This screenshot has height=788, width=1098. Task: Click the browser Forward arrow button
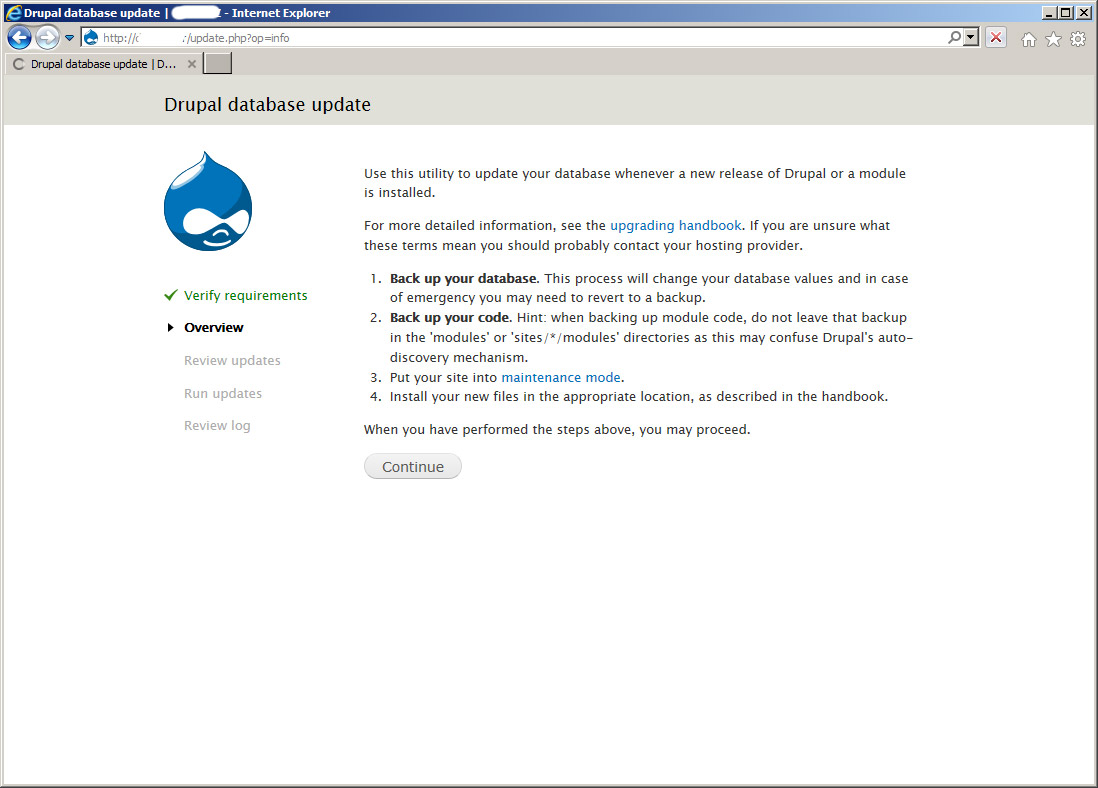click(48, 38)
